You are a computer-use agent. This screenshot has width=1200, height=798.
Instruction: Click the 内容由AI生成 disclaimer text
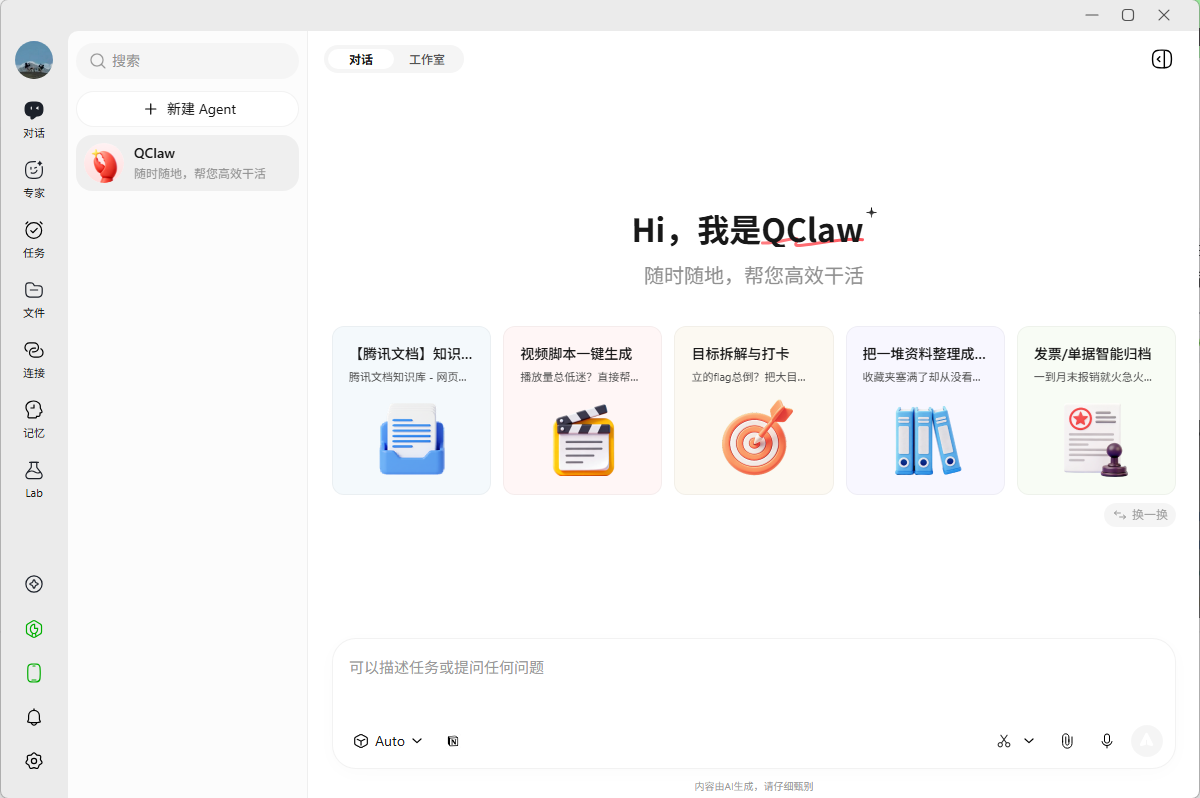tap(754, 786)
